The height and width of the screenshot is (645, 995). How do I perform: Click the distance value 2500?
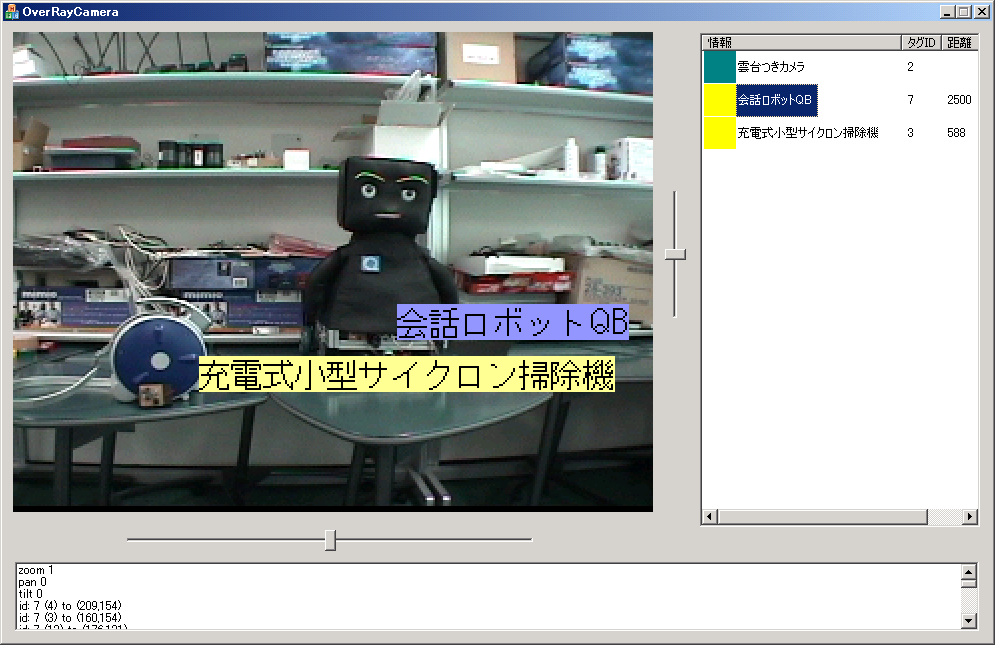point(959,100)
